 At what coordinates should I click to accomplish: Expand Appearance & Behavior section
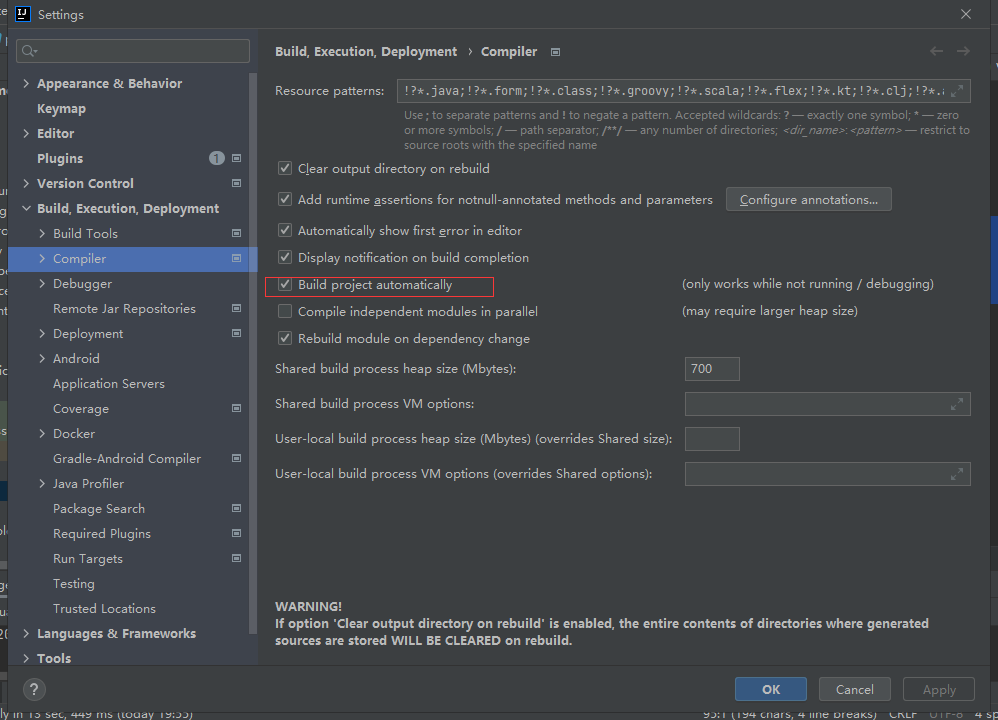click(x=26, y=83)
